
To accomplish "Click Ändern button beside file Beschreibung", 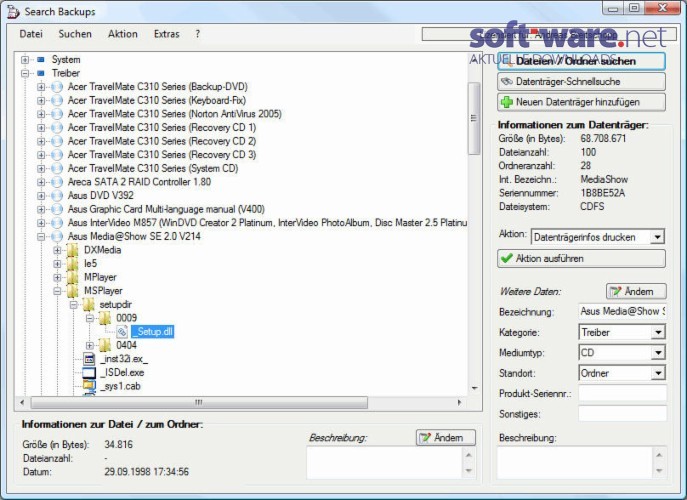I will pos(446,437).
